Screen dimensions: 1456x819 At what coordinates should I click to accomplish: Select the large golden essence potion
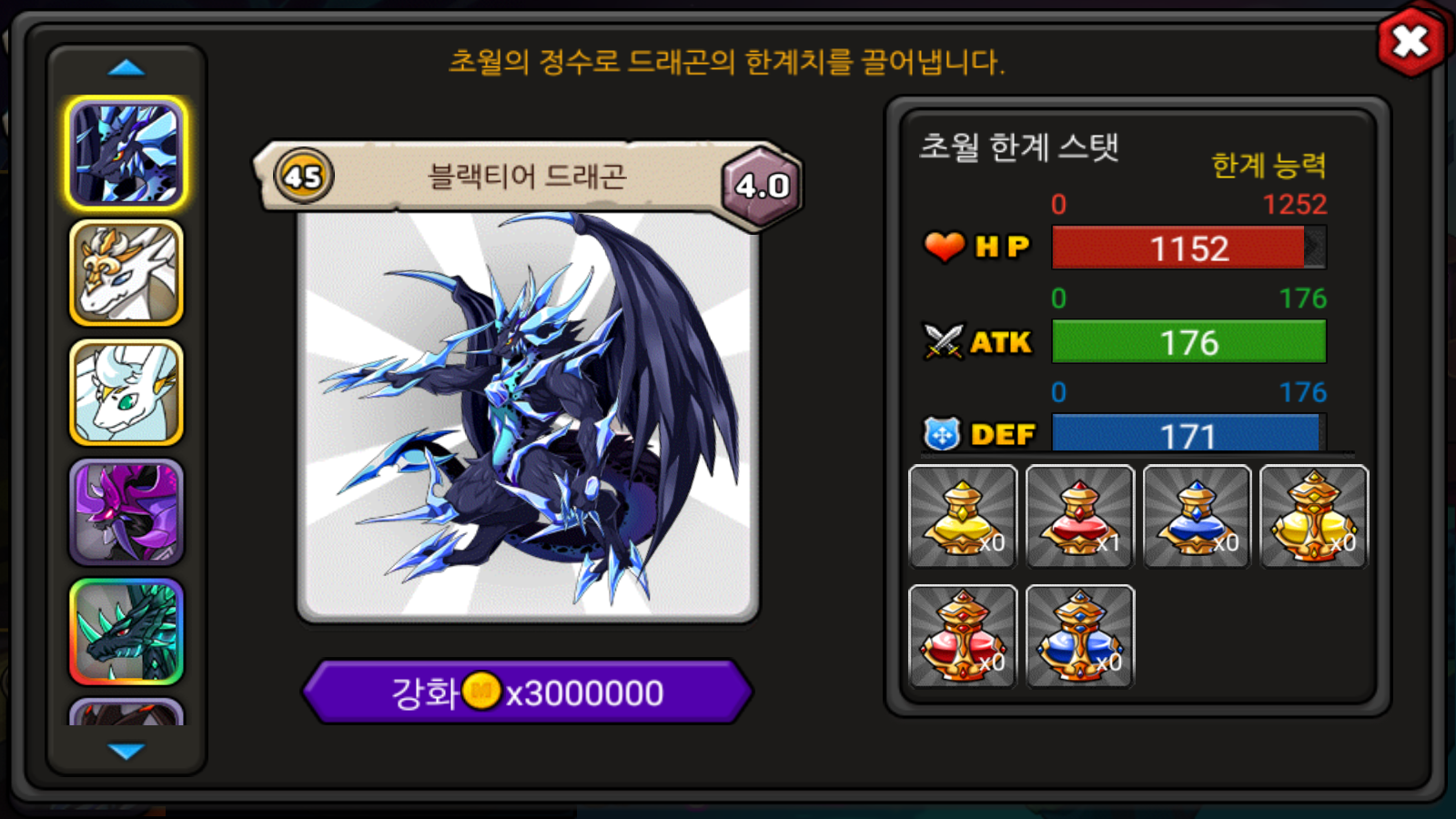click(x=1314, y=517)
